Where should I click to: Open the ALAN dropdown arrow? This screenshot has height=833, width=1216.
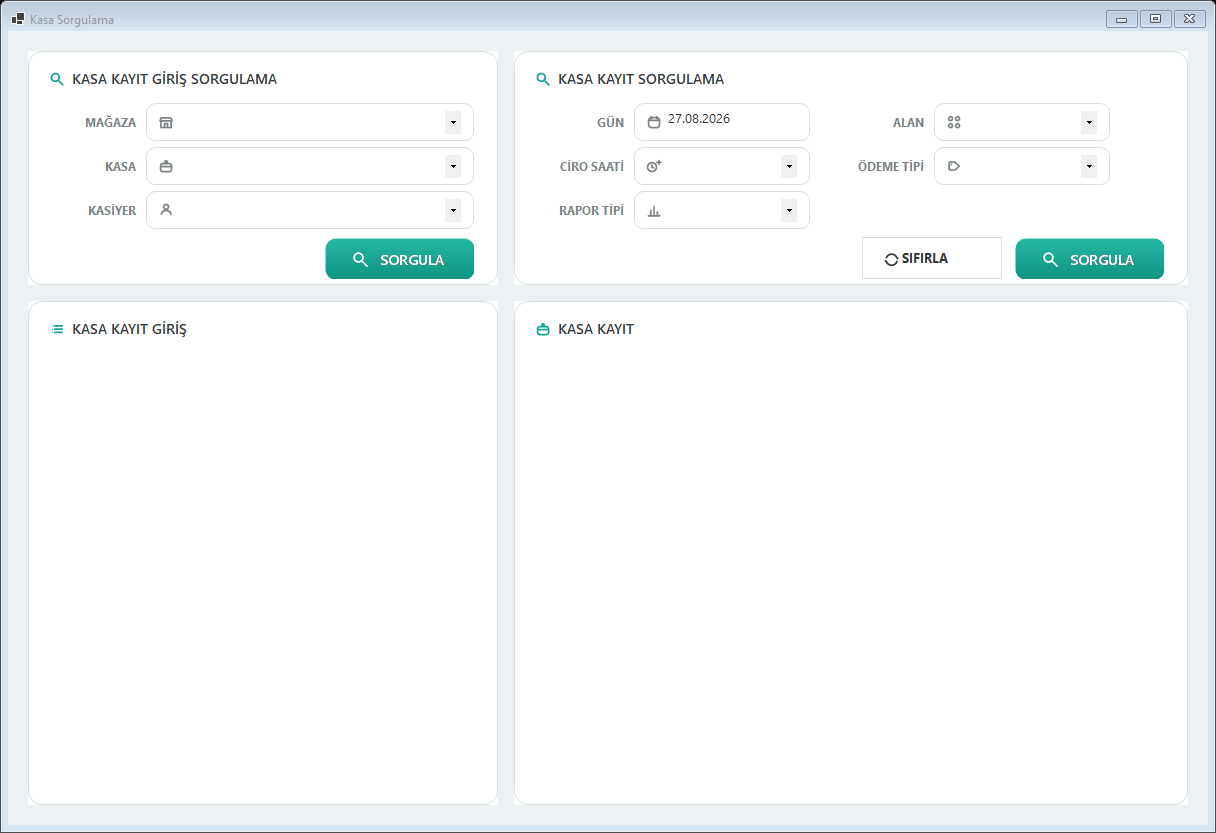1089,122
